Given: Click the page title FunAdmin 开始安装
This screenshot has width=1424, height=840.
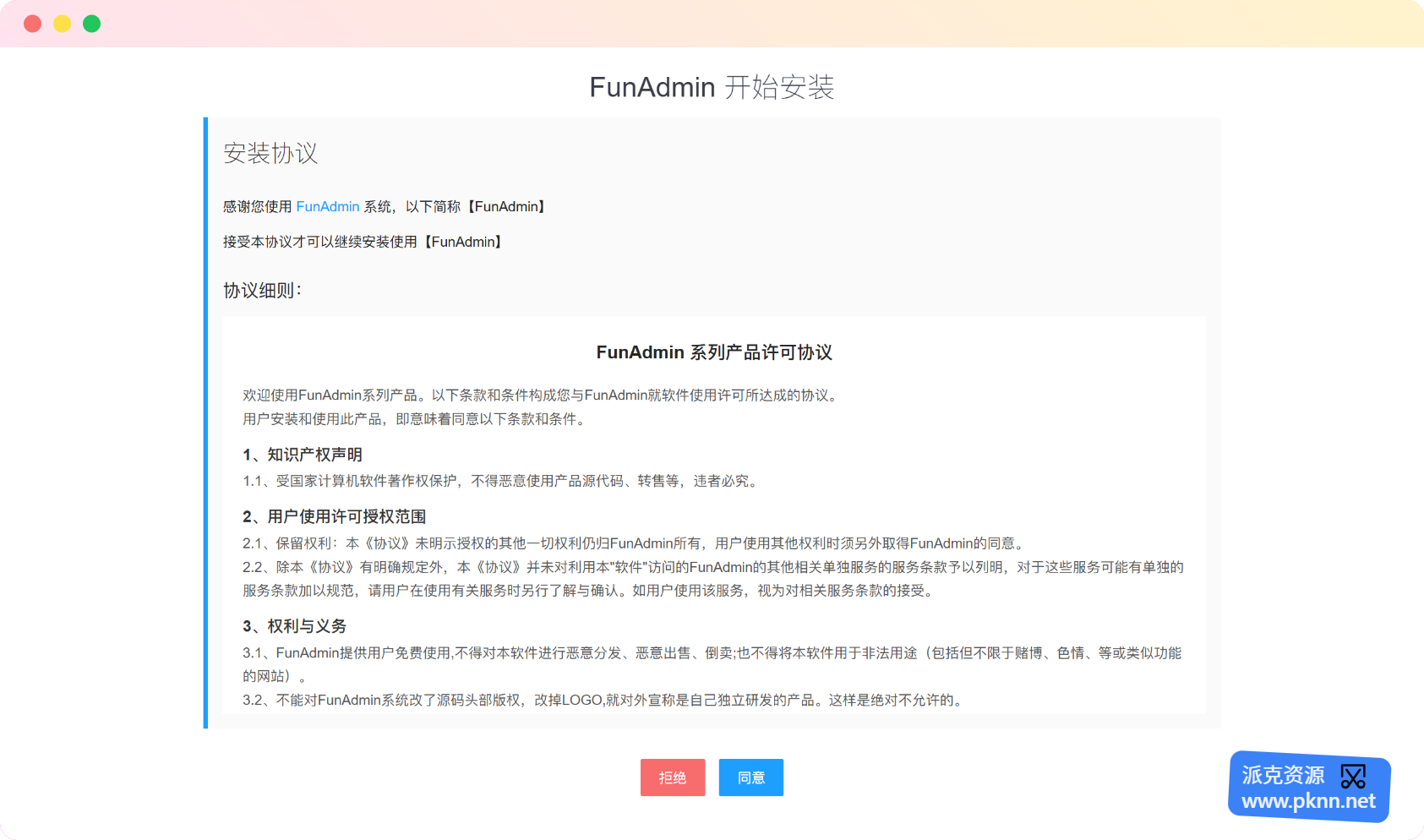Looking at the screenshot, I should click(712, 87).
